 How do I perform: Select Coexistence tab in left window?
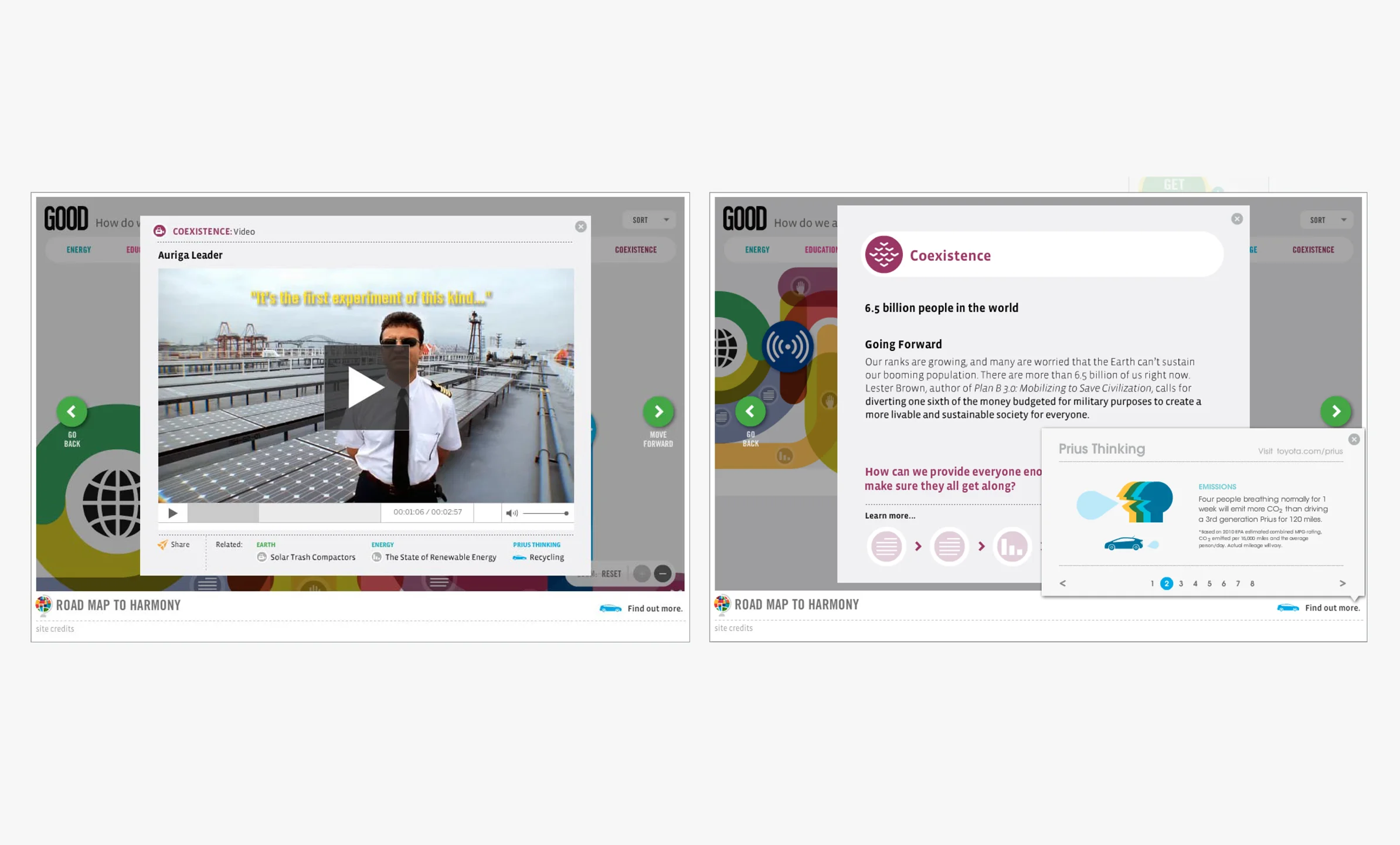tap(636, 250)
